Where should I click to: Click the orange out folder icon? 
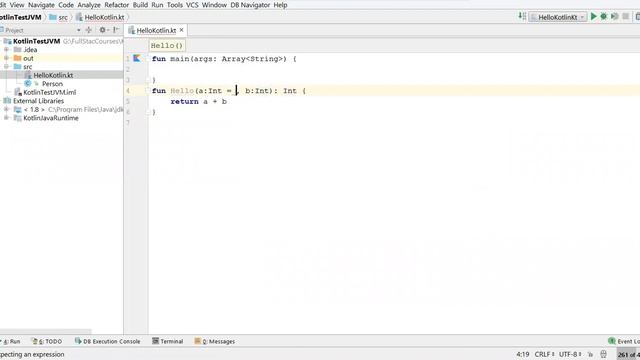[x=17, y=58]
